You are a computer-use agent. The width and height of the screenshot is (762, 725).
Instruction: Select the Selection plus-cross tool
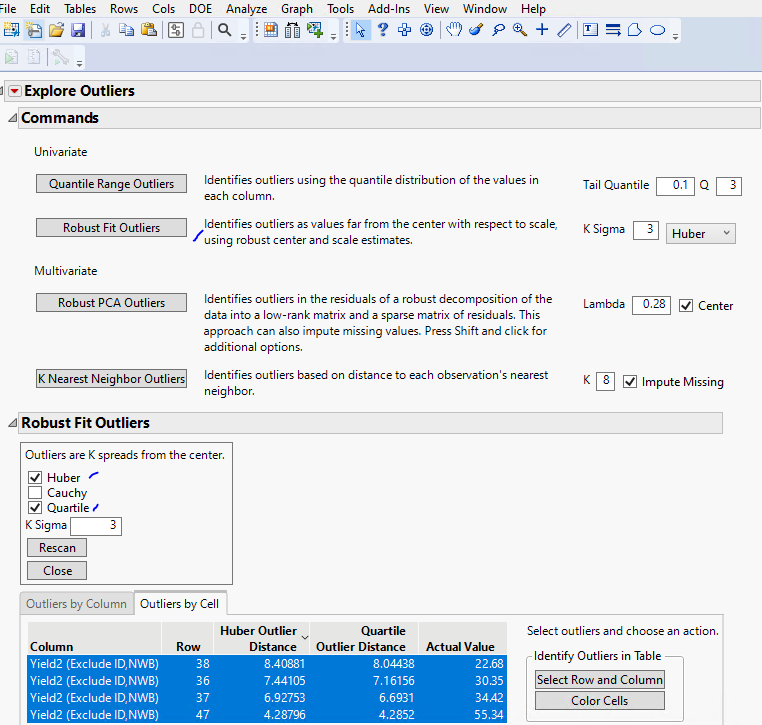(x=404, y=30)
